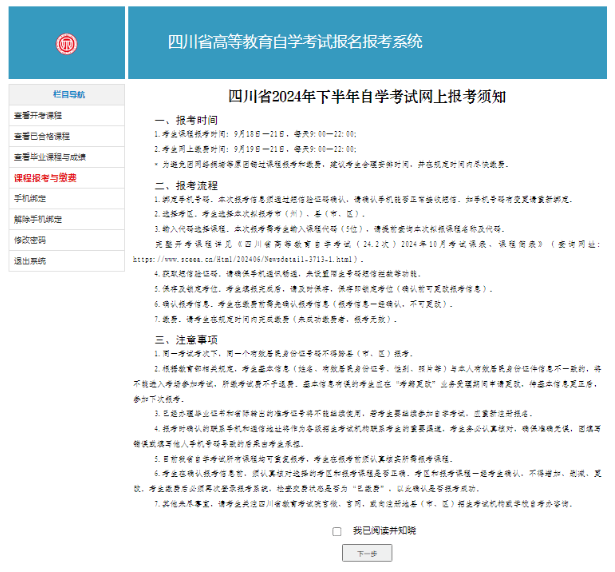This screenshot has height=572, width=615.
Task: Click the 栏目导航 sidebar header
Action: coord(67,94)
